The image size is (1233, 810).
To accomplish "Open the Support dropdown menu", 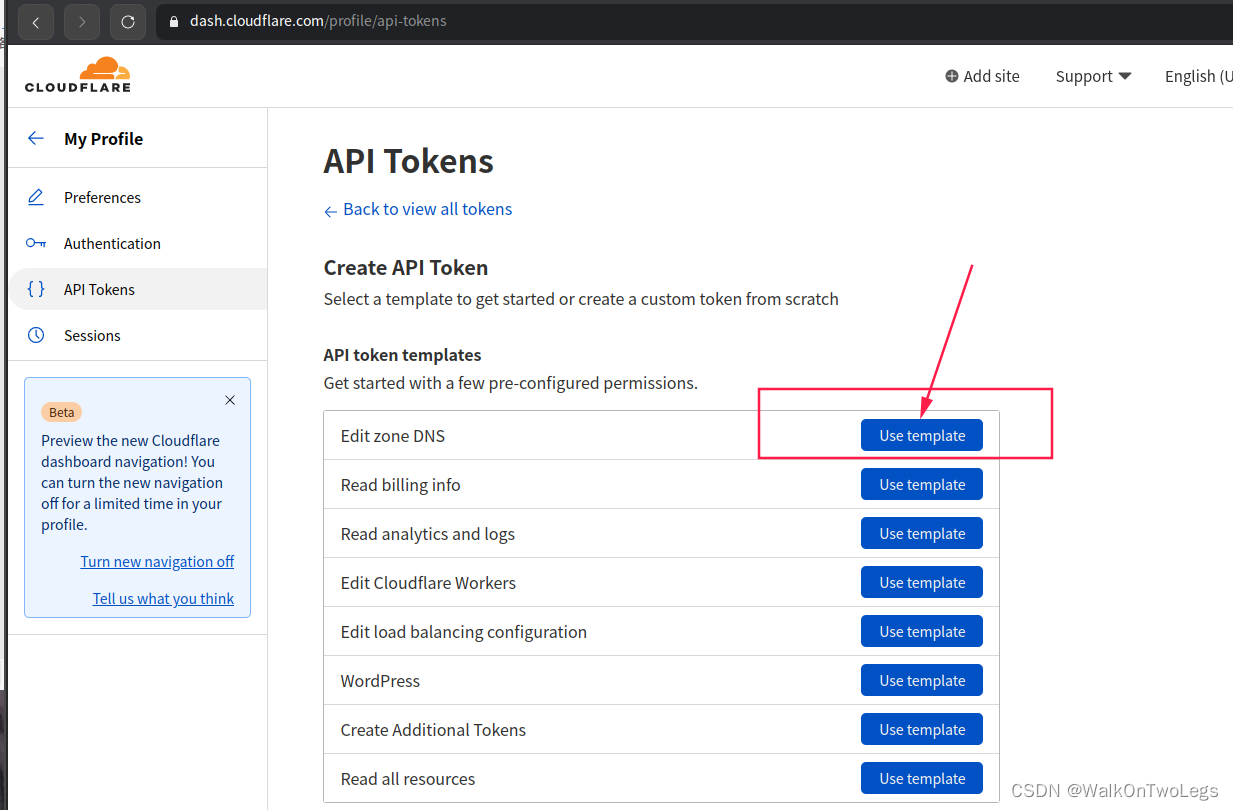I will tap(1093, 76).
